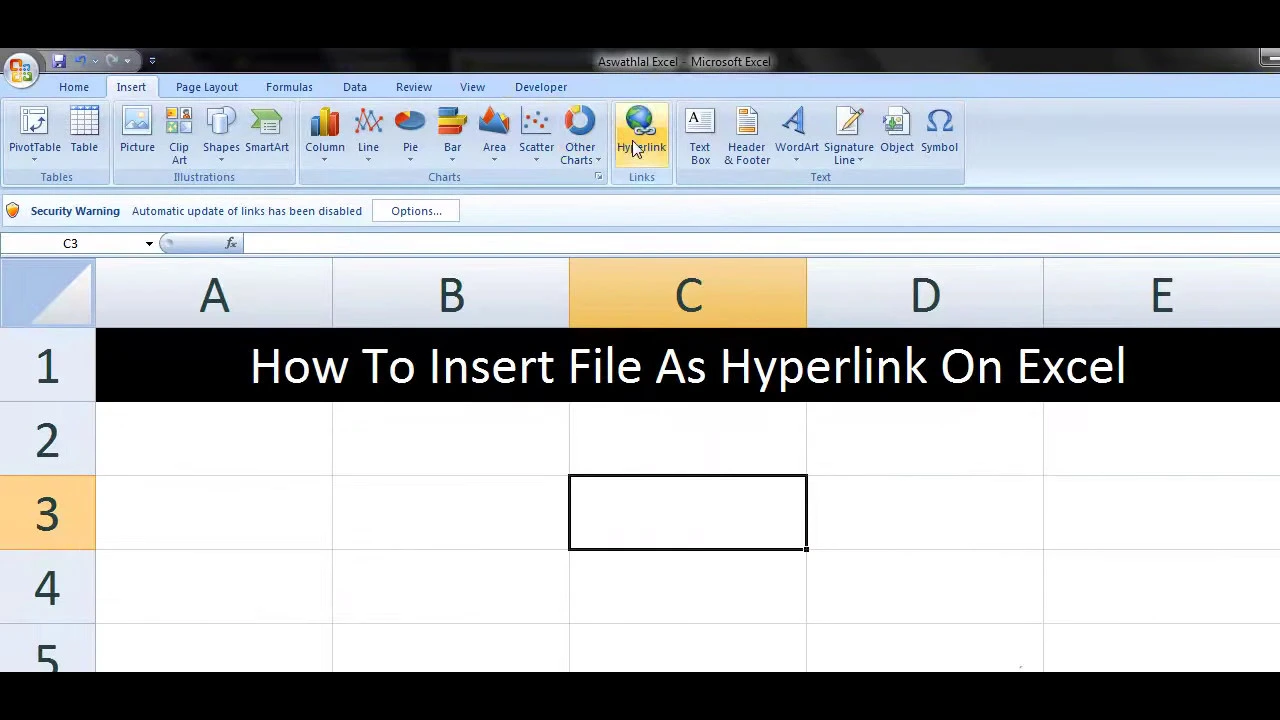The width and height of the screenshot is (1280, 720).
Task: Open the Charts dialog launcher
Action: pos(599,177)
